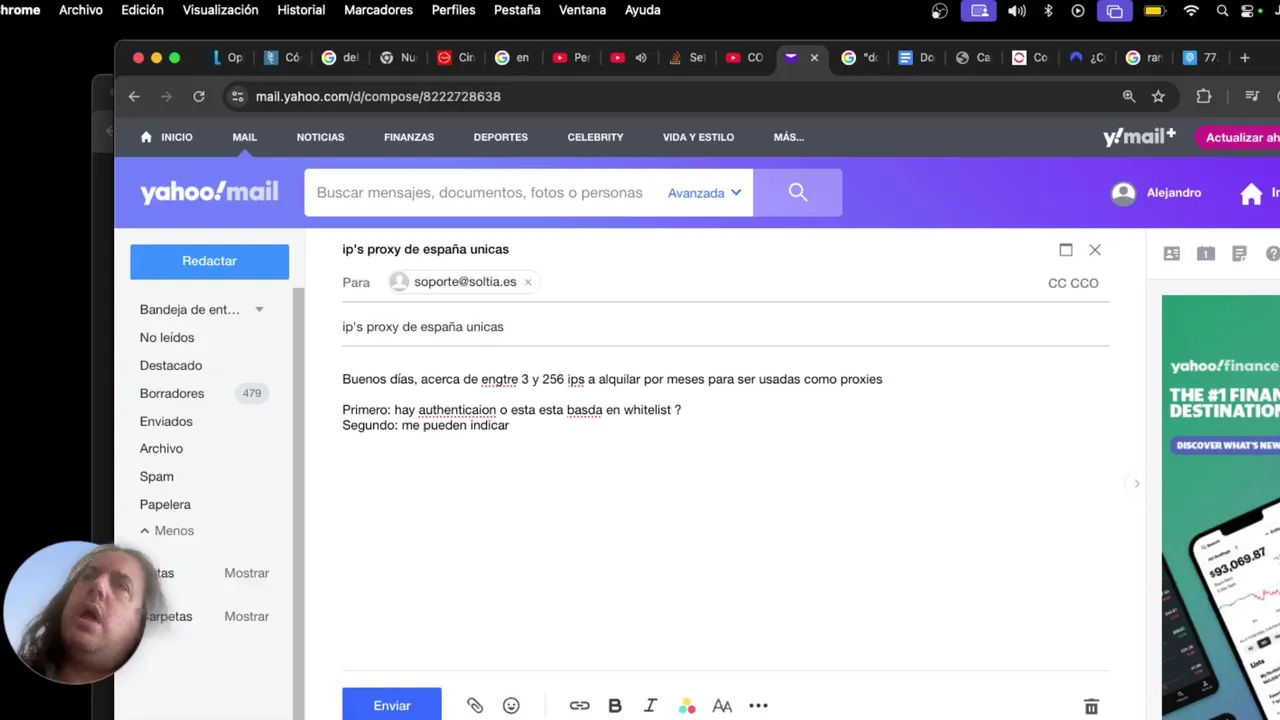Open the Papelera folder
The image size is (1280, 720).
coord(165,505)
